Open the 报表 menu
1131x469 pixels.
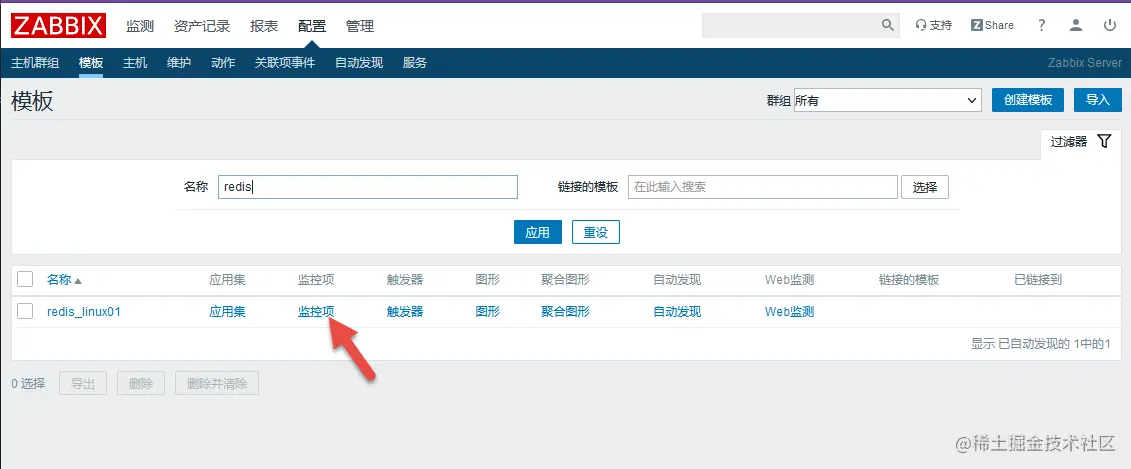click(x=264, y=26)
